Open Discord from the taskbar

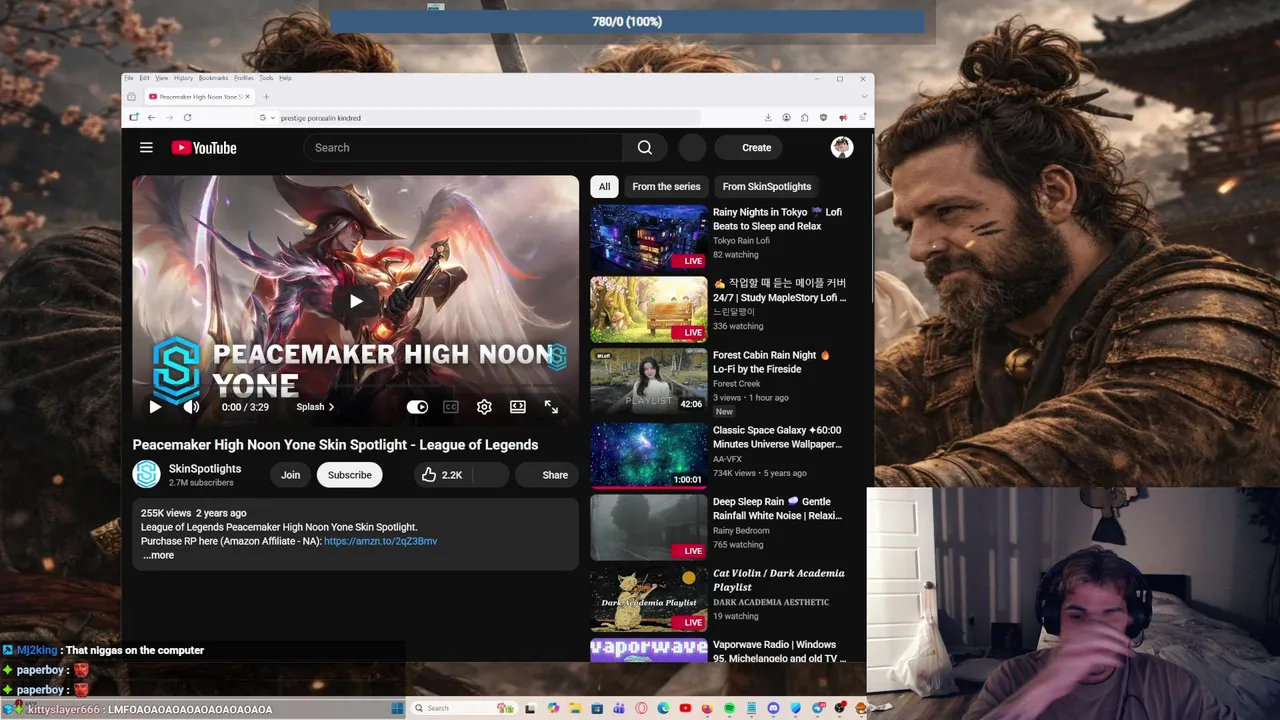tap(773, 708)
